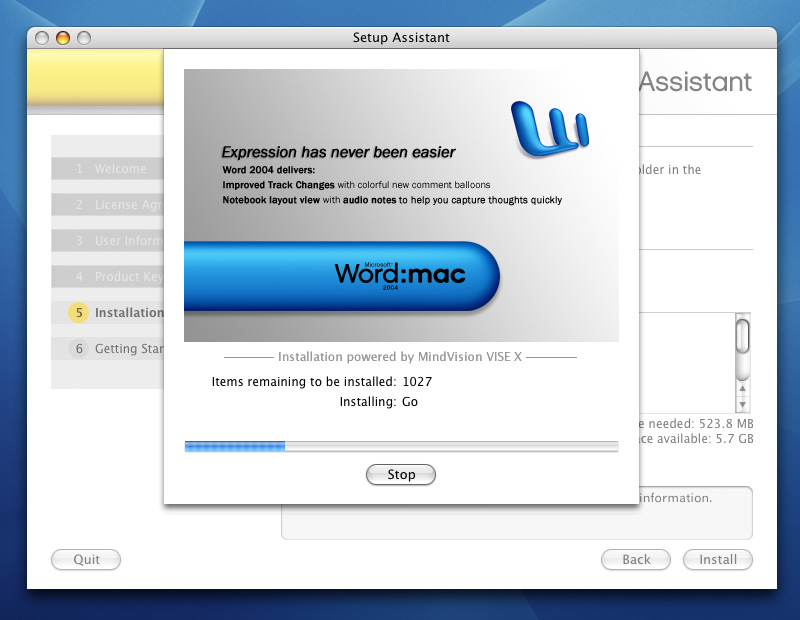This screenshot has width=800, height=620.
Task: Select step 1 Welcome in sidebar
Action: click(107, 168)
